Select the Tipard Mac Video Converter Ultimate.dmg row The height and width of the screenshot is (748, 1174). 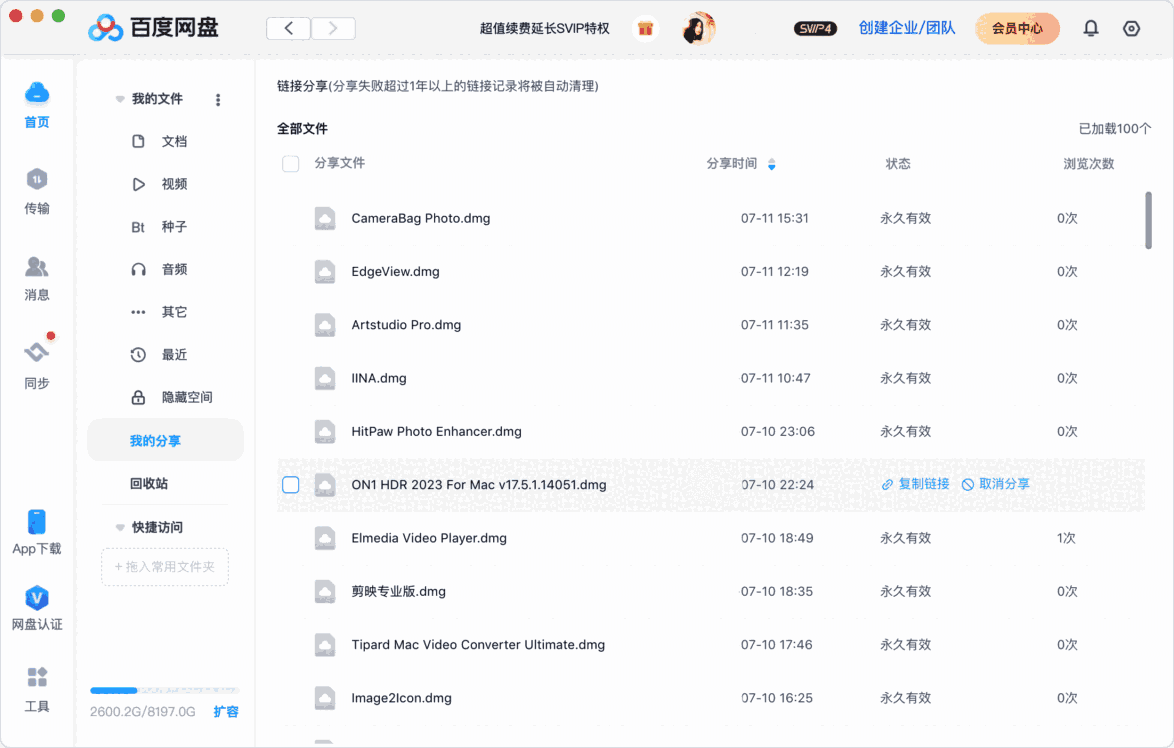tap(711, 645)
